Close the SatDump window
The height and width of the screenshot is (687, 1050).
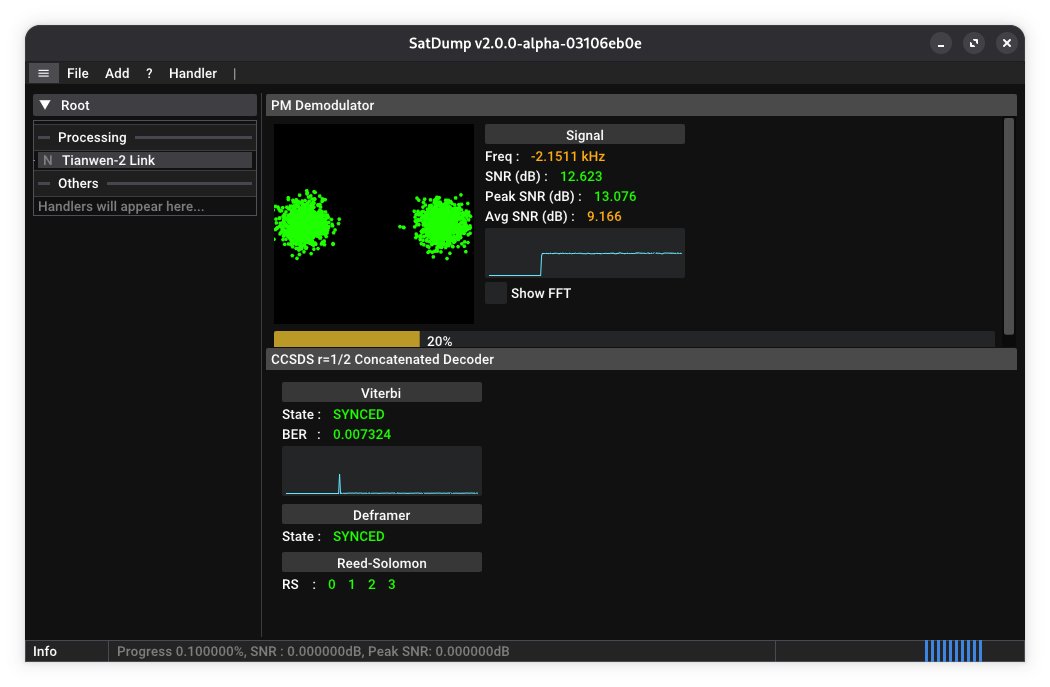click(1006, 44)
